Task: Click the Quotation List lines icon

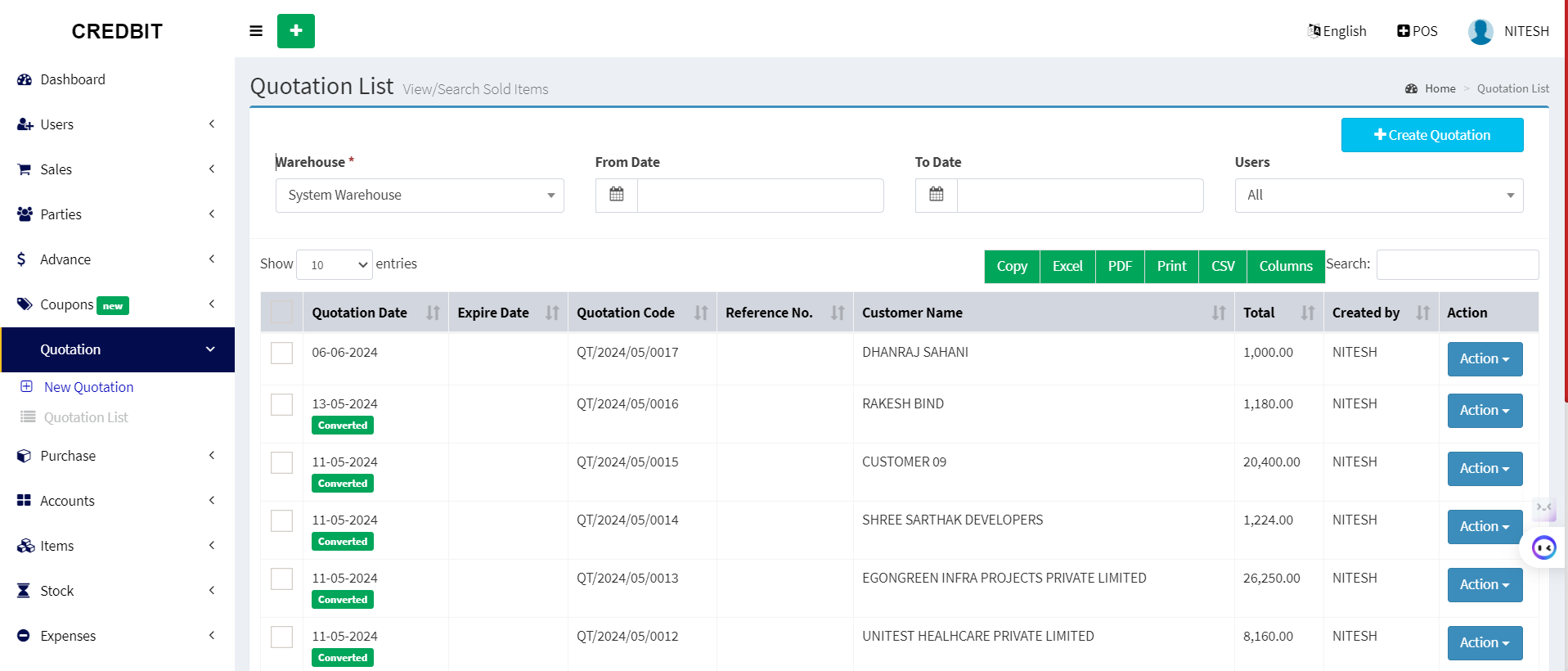Action: 28,417
